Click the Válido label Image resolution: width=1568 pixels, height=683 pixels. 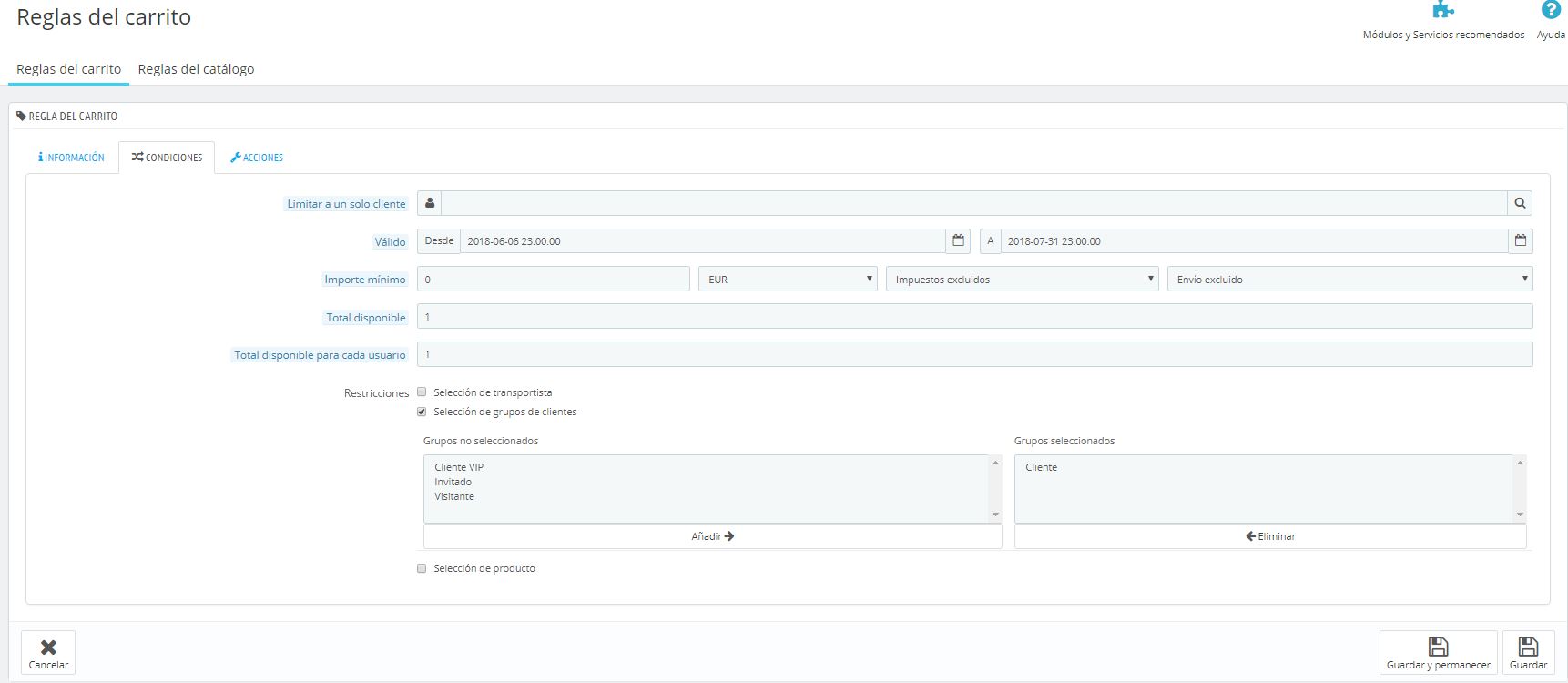pos(390,242)
